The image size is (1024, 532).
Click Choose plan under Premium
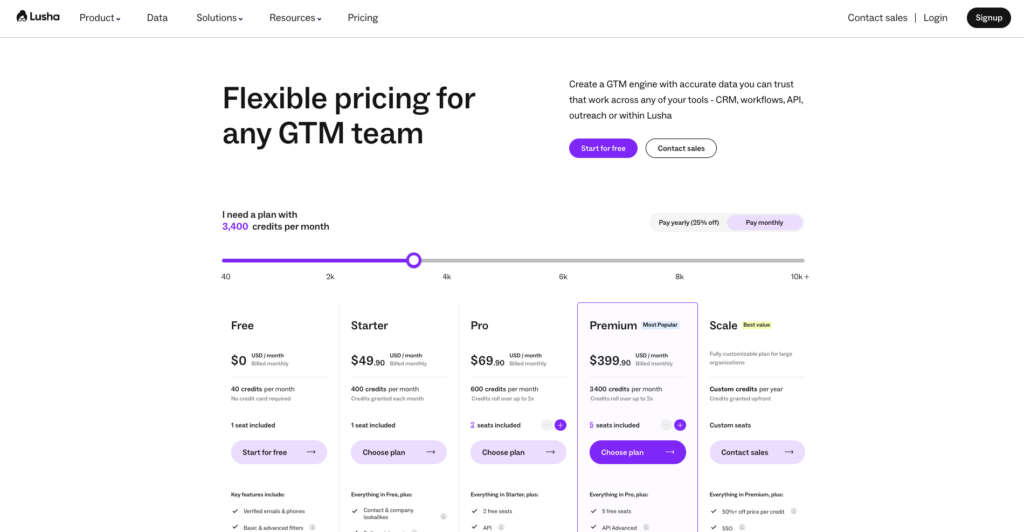coord(637,452)
